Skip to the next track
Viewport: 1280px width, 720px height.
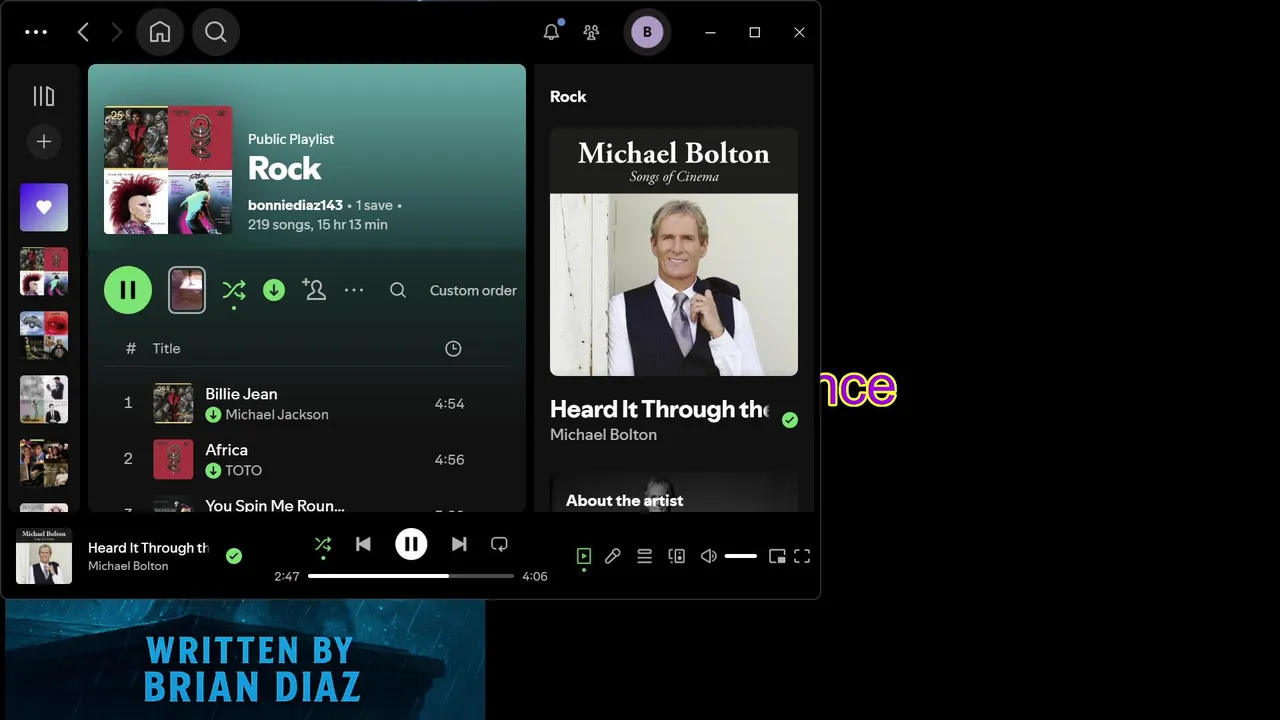(x=459, y=544)
